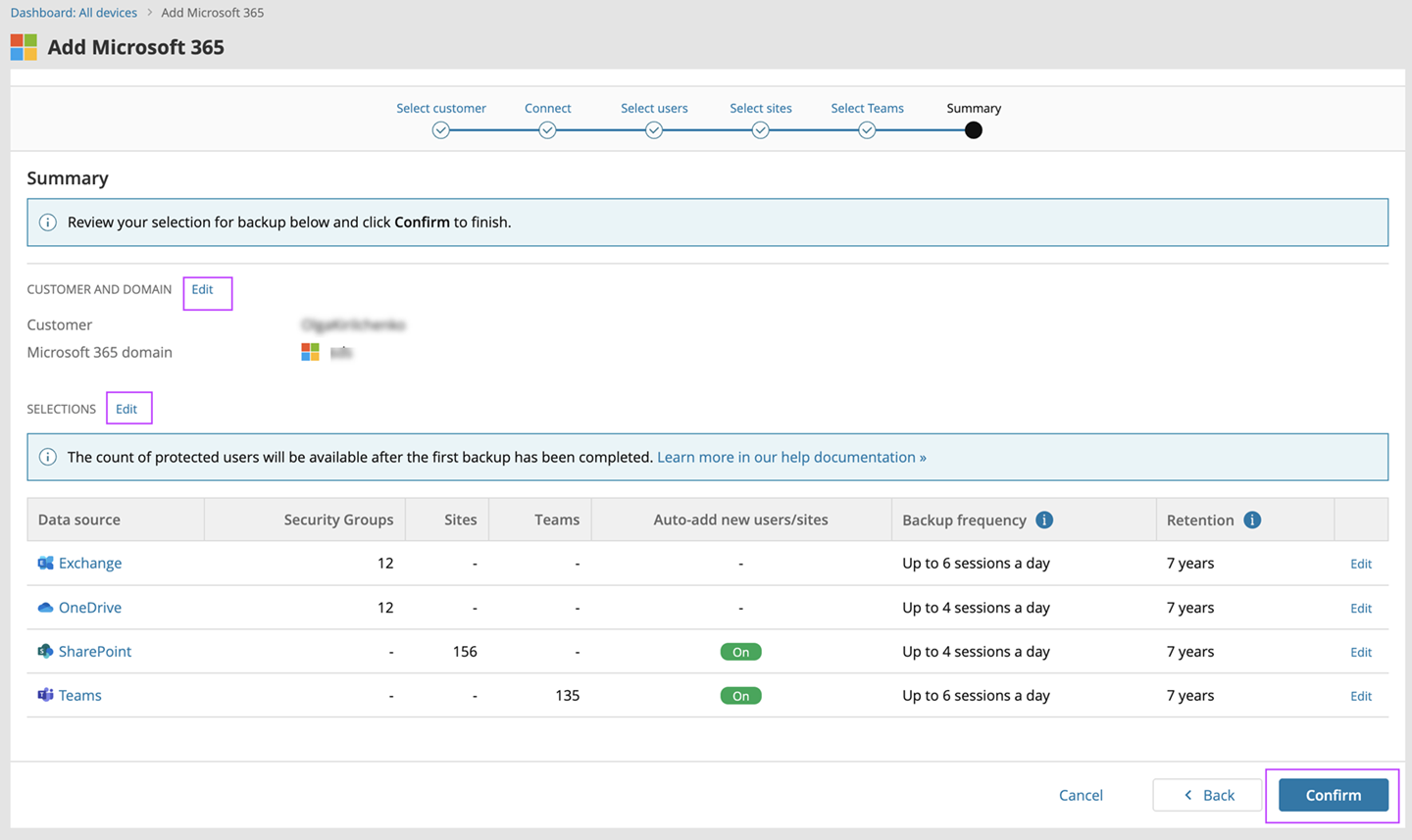Click the SharePoint icon in the table
Viewport: 1412px width, 840px height.
click(x=45, y=652)
